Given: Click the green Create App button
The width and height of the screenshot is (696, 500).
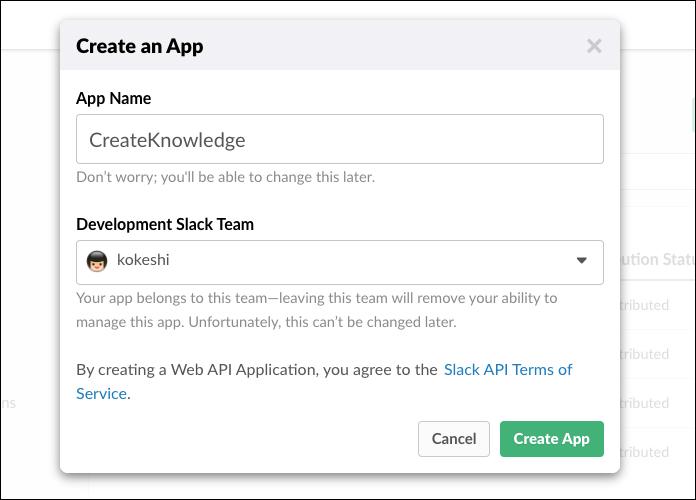Looking at the screenshot, I should tap(551, 439).
